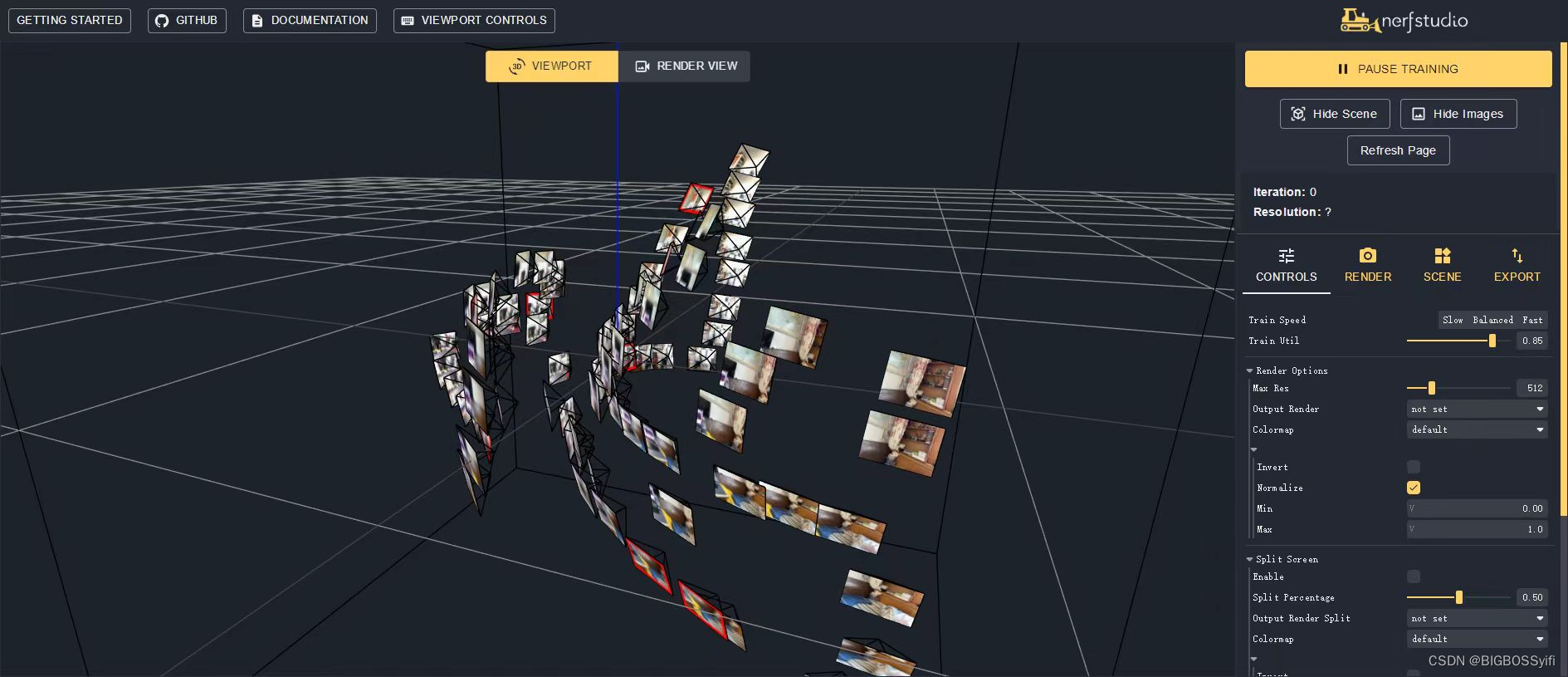Viewport: 1568px width, 677px height.
Task: Open the Controls tab
Action: 1287,266
